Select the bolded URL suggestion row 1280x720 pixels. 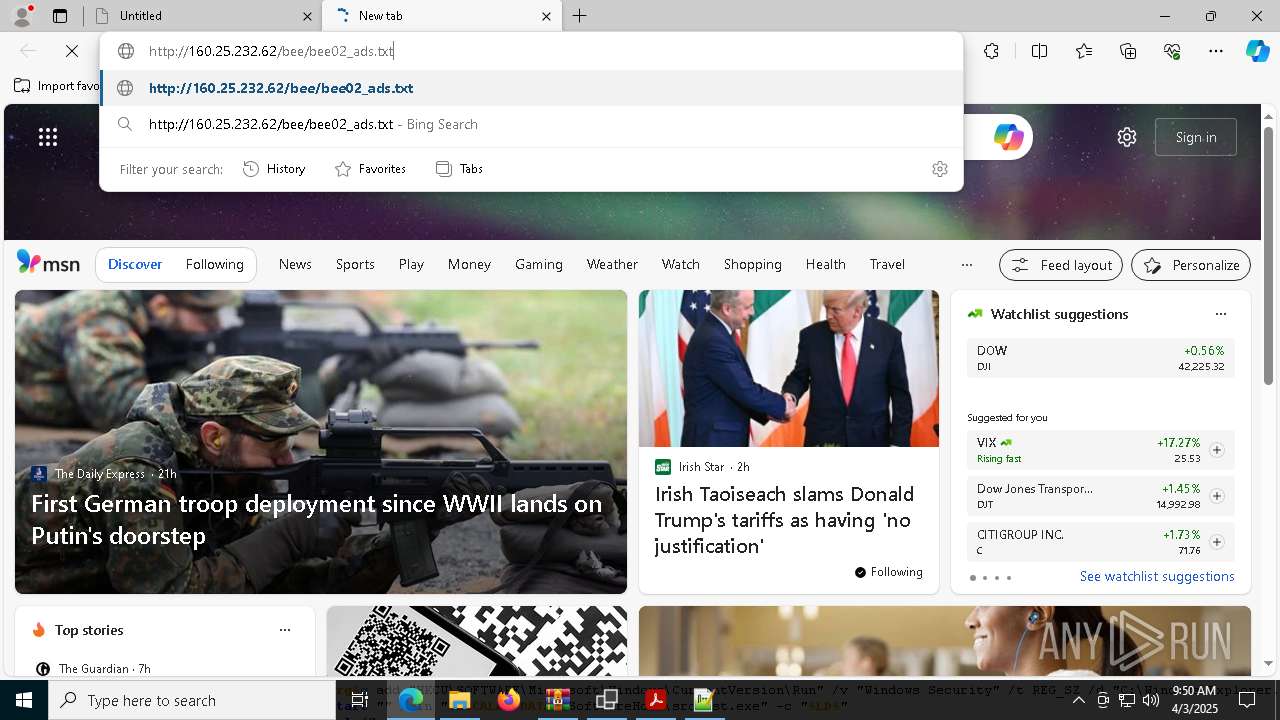point(531,88)
